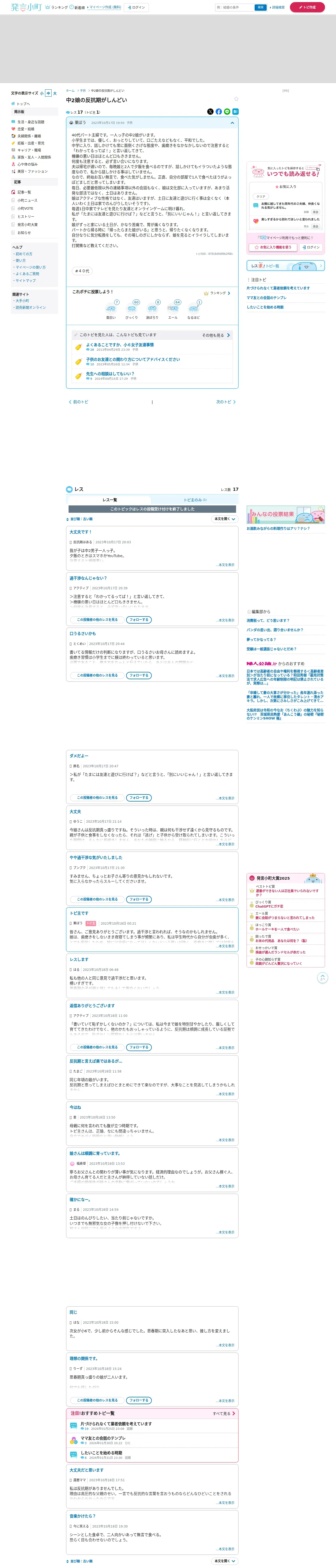Image resolution: width=336 pixels, height=1568 pixels.
Task: Expand 本文を表示 on 口うるさいかも reply
Action: pyautogui.click(x=226, y=676)
